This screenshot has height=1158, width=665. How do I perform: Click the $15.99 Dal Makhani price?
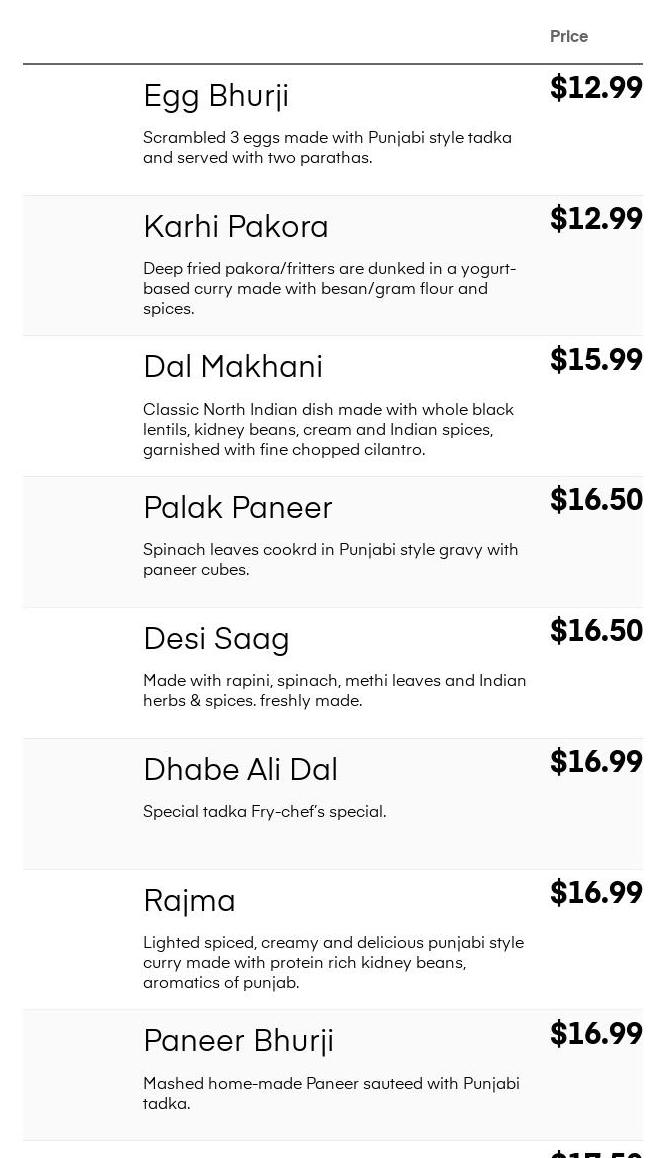point(596,360)
